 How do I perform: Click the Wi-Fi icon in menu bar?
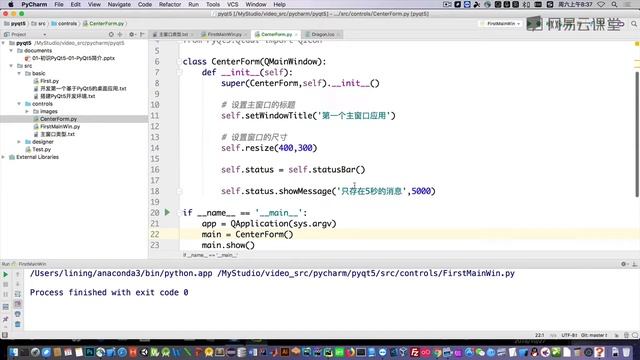(x=601, y=4)
